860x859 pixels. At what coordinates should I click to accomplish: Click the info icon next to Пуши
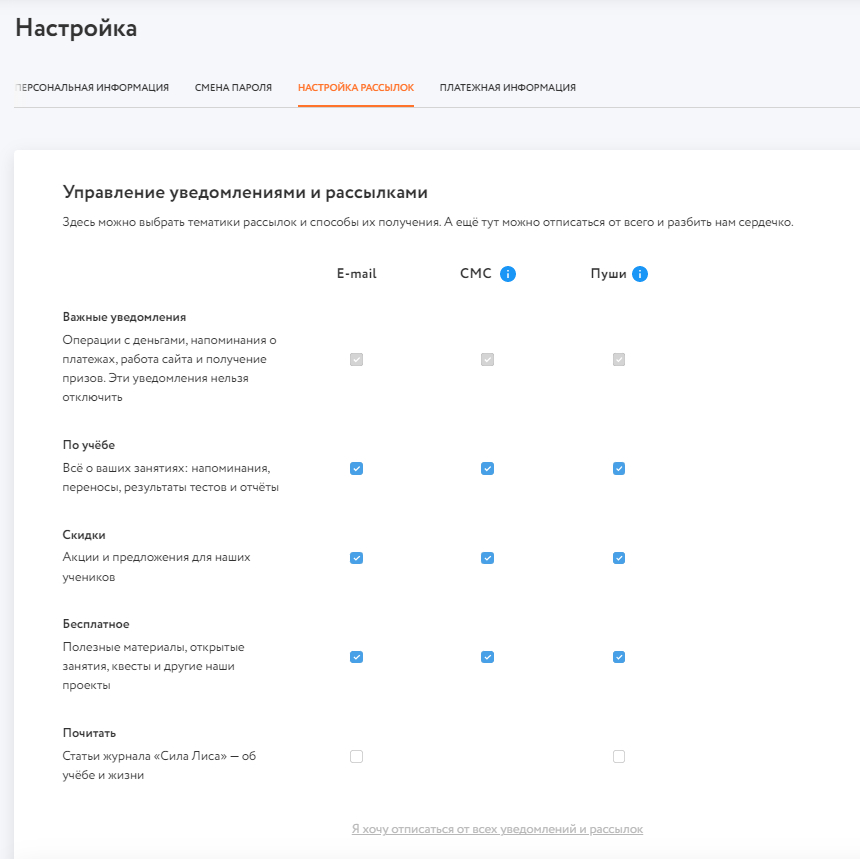click(x=640, y=274)
